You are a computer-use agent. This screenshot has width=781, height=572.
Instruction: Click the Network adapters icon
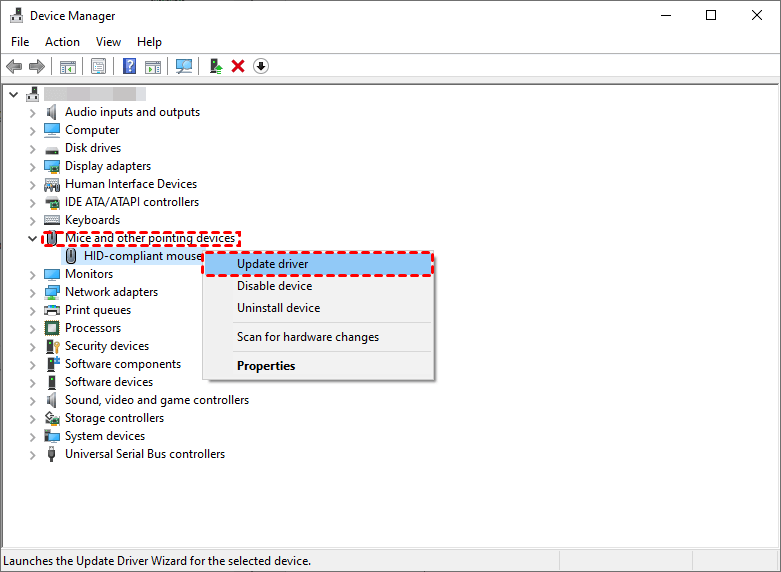click(52, 292)
